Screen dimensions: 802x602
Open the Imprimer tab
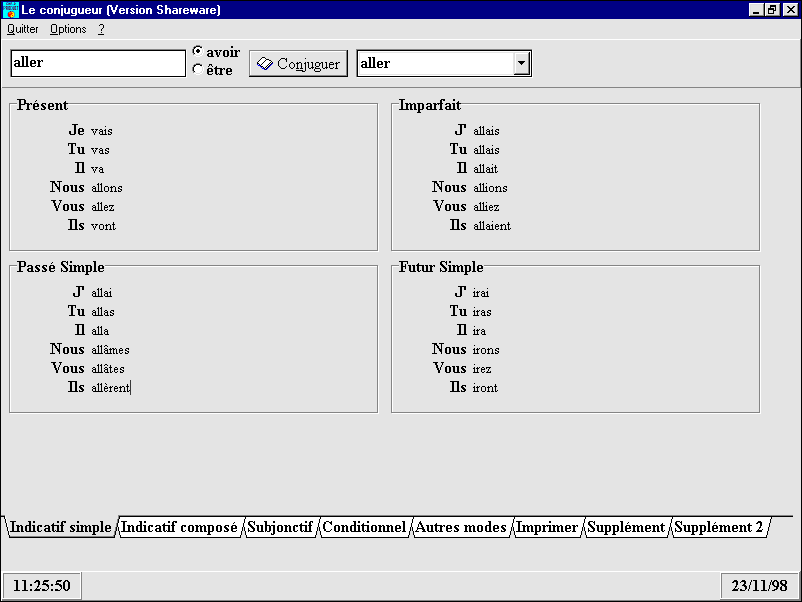pos(547,527)
